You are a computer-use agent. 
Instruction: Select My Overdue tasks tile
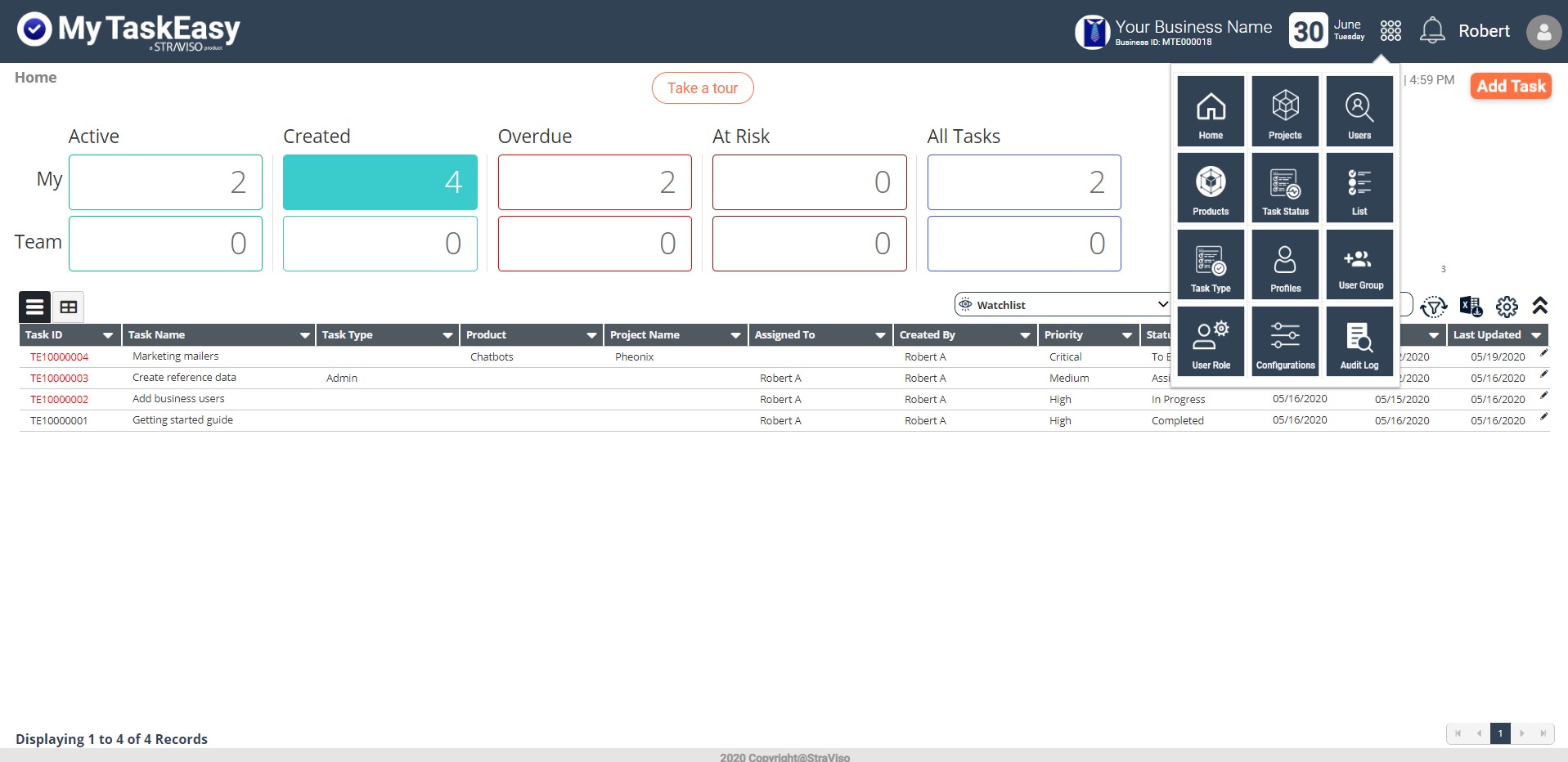point(595,182)
